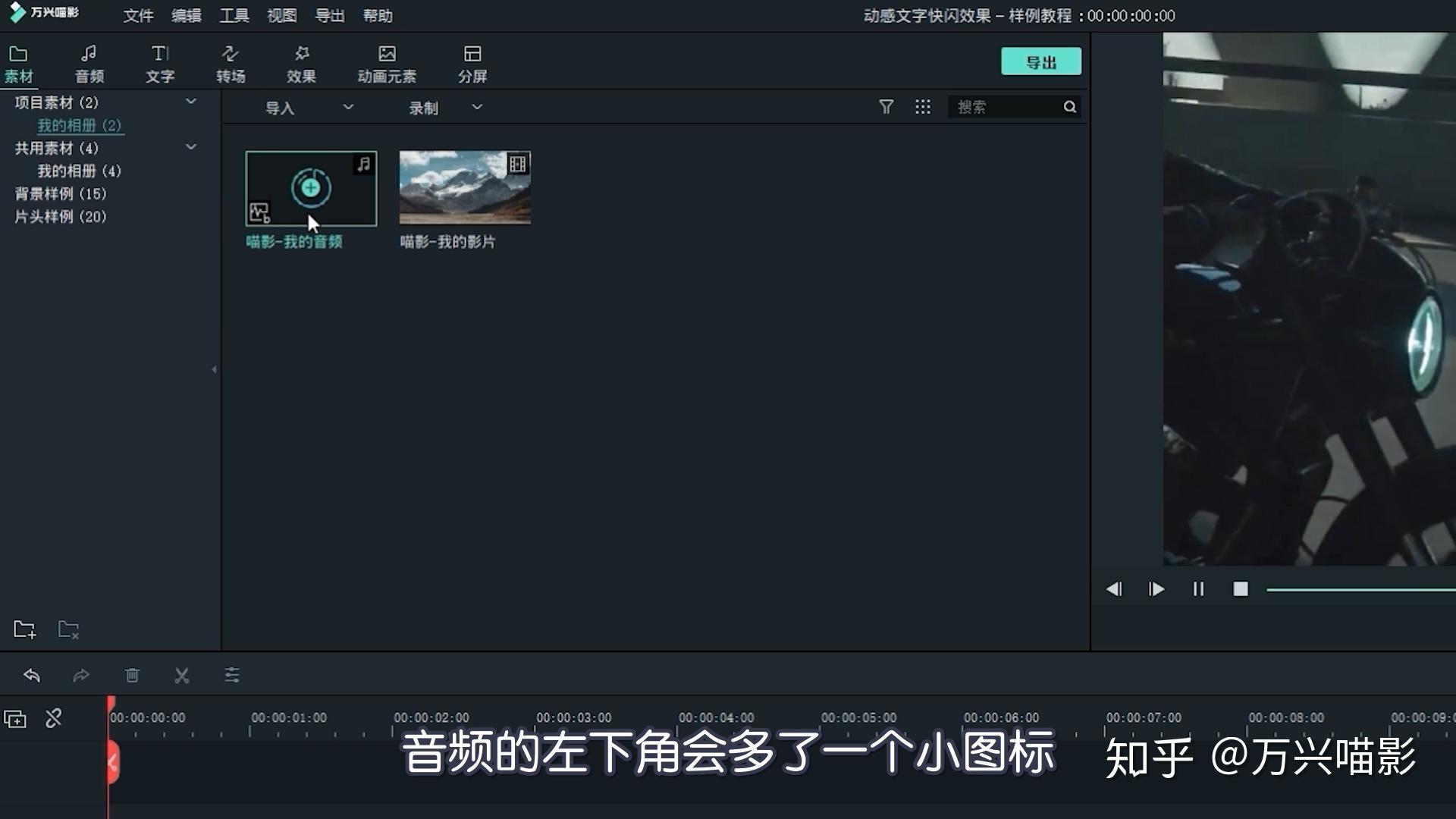Click the 导出 export button
Viewport: 1456px width, 819px height.
point(1040,62)
